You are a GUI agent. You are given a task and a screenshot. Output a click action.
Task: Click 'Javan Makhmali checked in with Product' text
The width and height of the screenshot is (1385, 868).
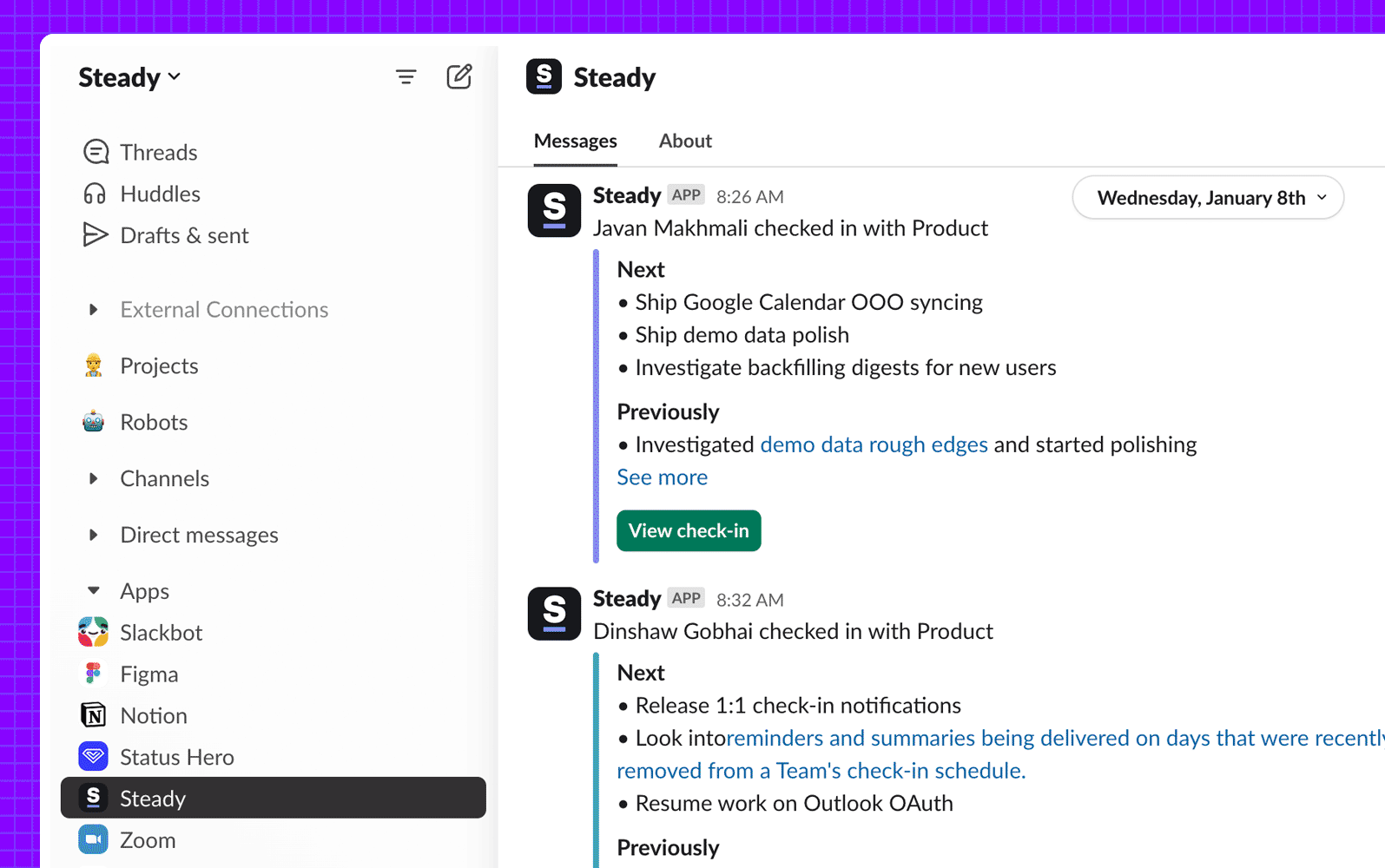coord(790,228)
